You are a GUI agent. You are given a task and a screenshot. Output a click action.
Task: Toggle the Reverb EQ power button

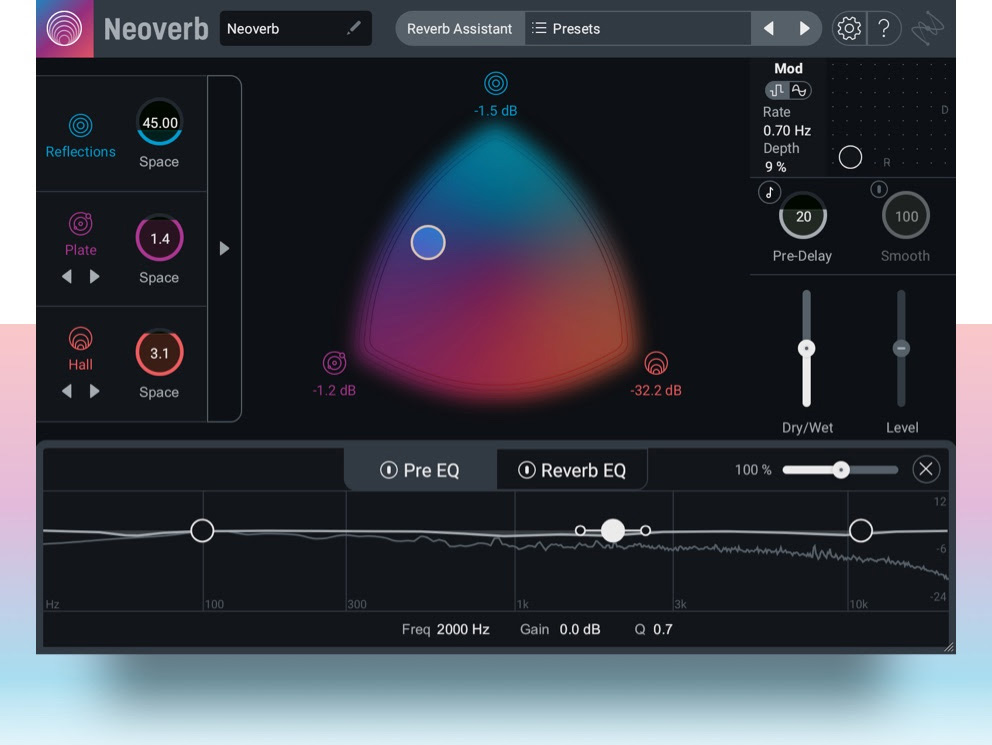pyautogui.click(x=526, y=470)
